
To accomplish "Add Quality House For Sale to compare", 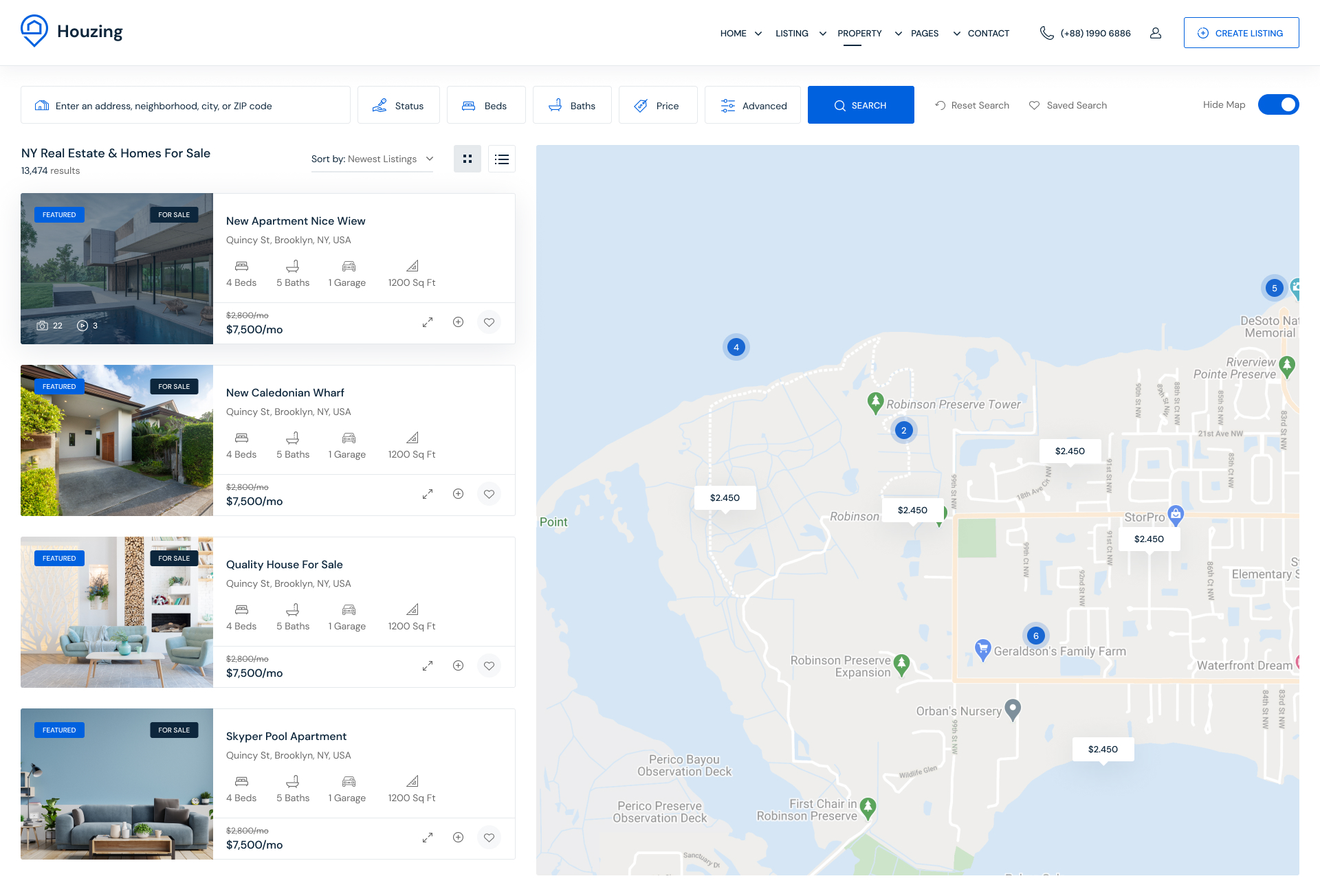I will (x=458, y=666).
